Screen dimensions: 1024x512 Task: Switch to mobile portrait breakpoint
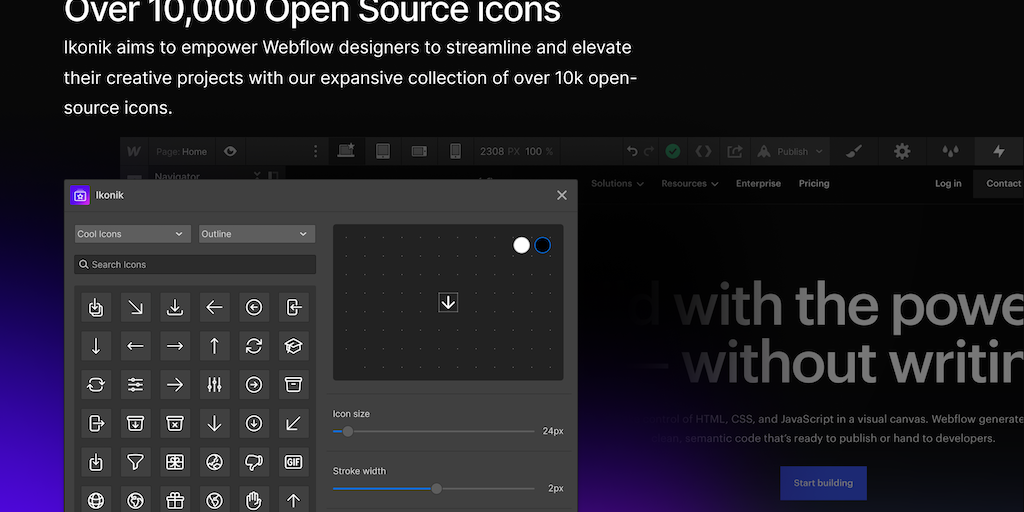coord(455,152)
